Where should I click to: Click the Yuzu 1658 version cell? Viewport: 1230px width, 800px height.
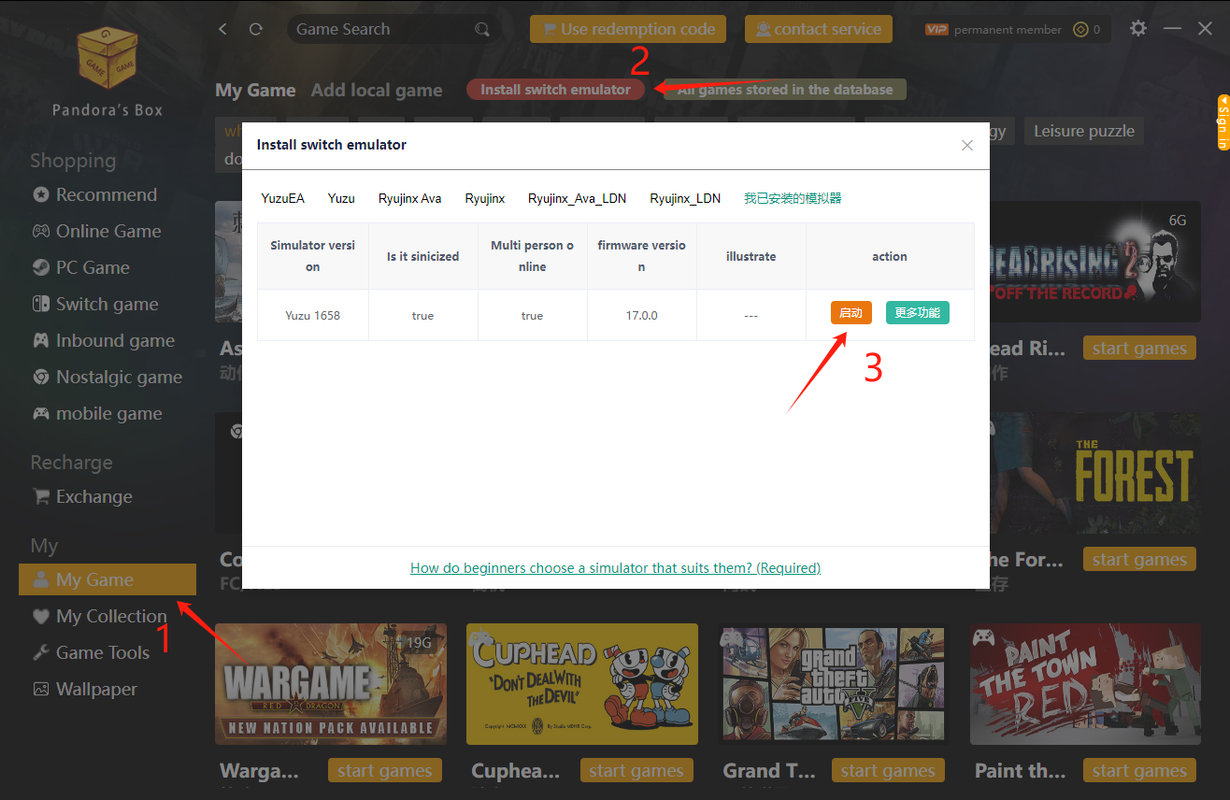313,315
